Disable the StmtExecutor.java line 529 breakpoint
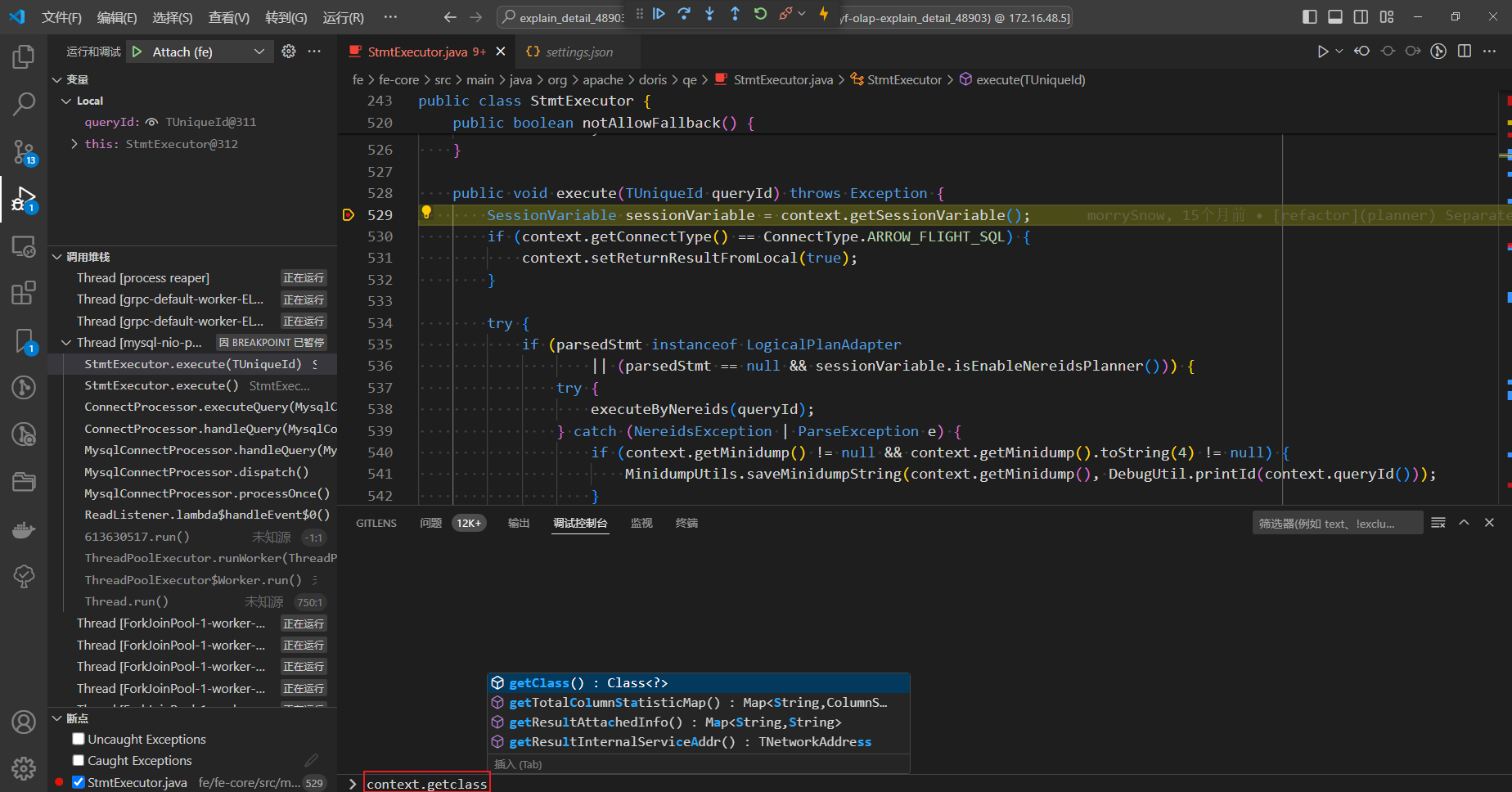This screenshot has height=792, width=1512. tap(78, 781)
